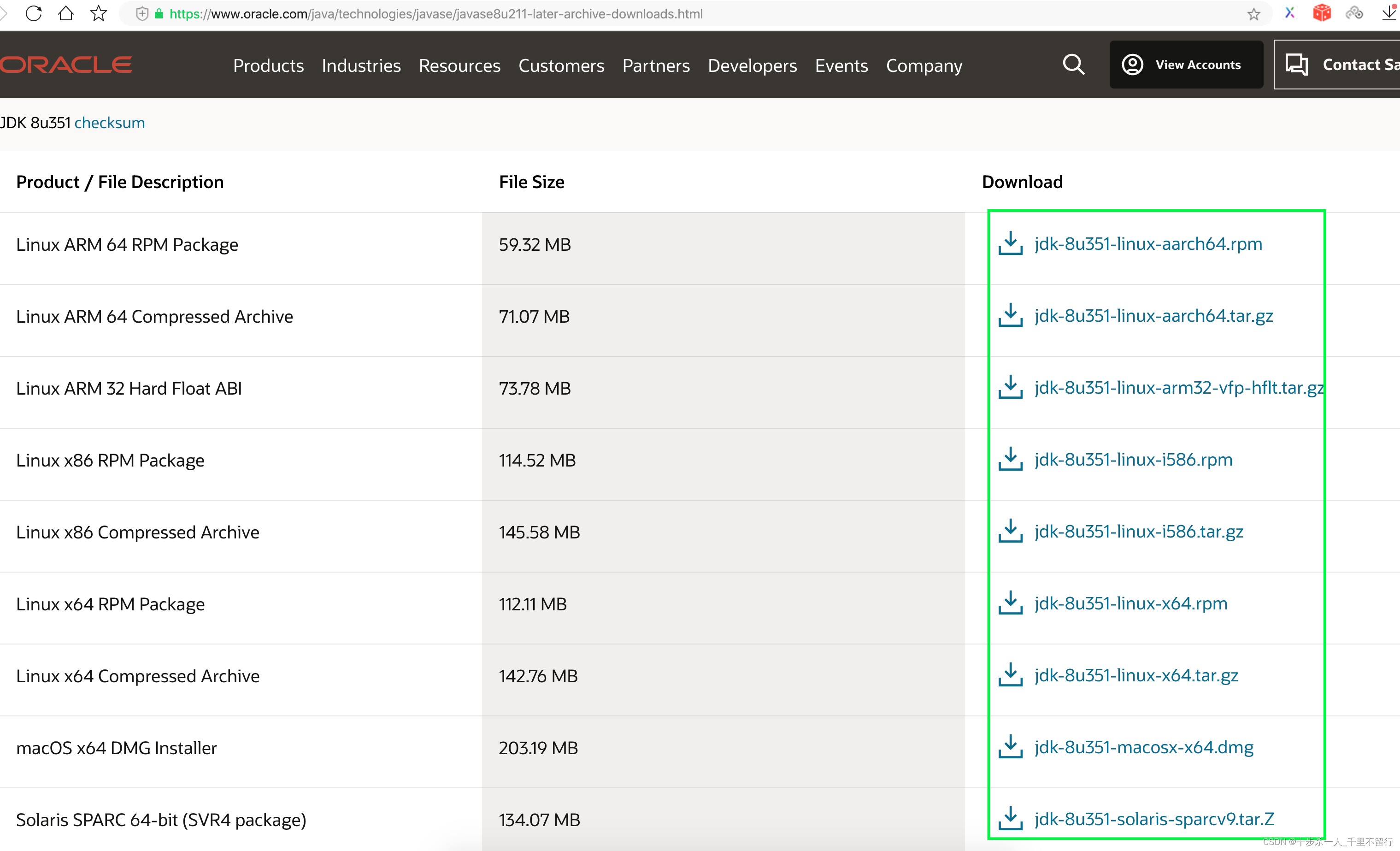
Task: Click download icon for macosx-x64.dmg
Action: [1010, 746]
